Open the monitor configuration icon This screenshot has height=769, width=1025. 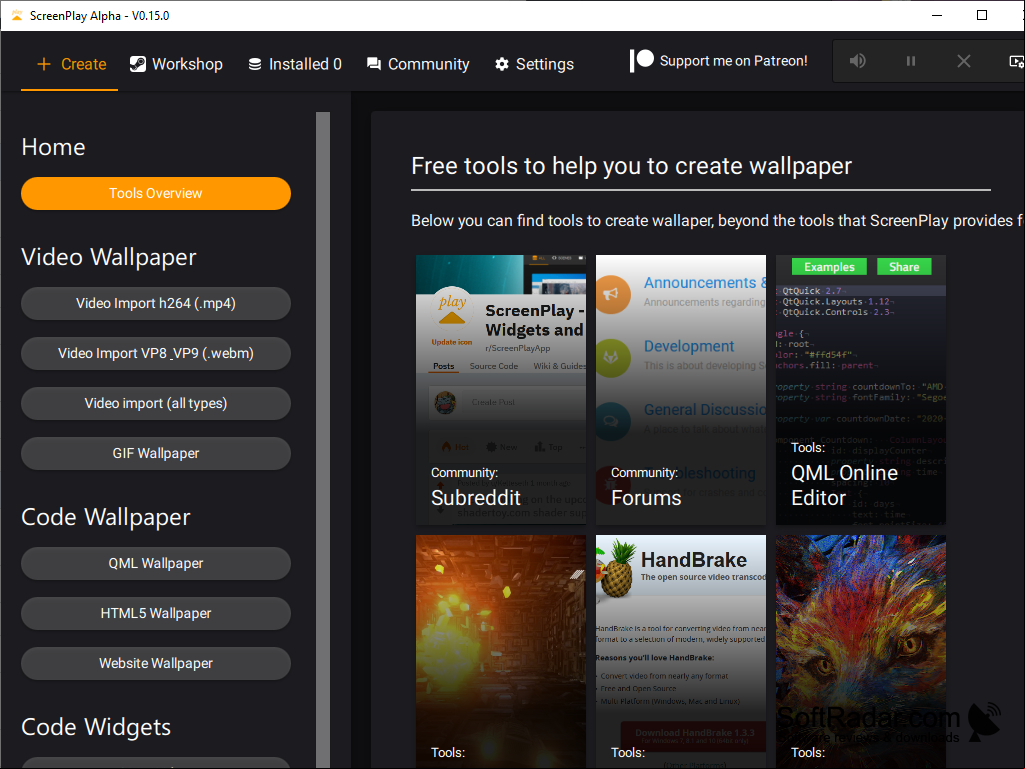[1017, 61]
